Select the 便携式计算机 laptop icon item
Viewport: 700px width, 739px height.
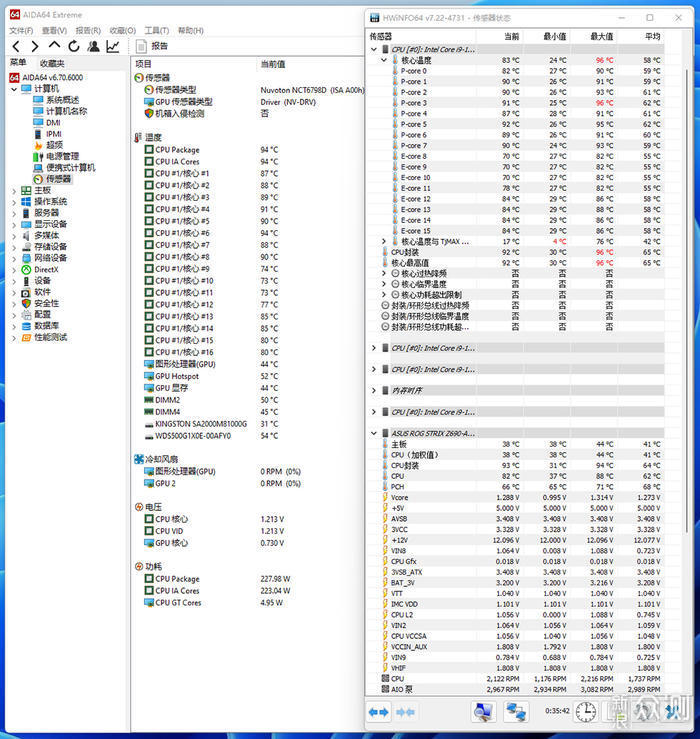38,168
